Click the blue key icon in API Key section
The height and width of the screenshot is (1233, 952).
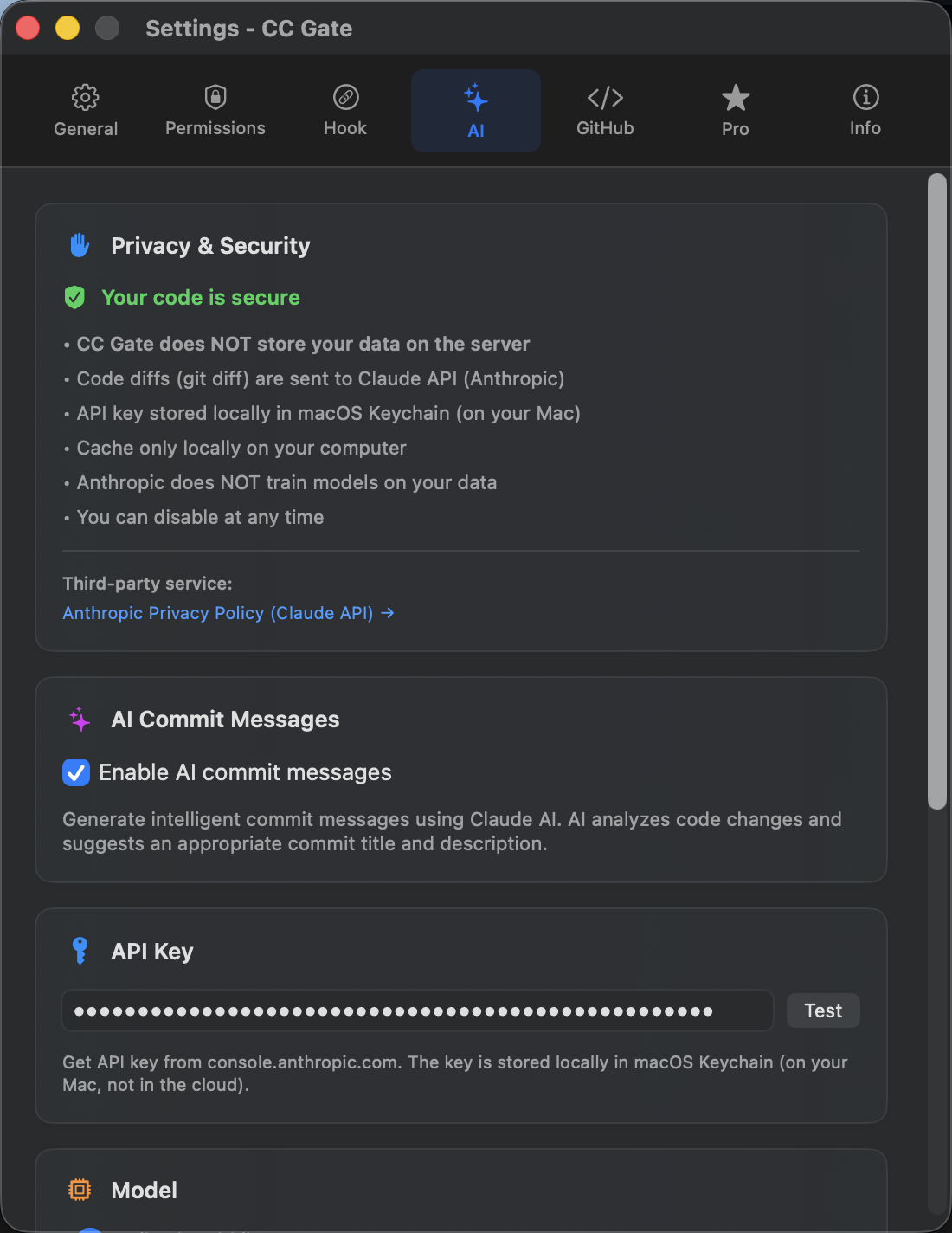(80, 950)
